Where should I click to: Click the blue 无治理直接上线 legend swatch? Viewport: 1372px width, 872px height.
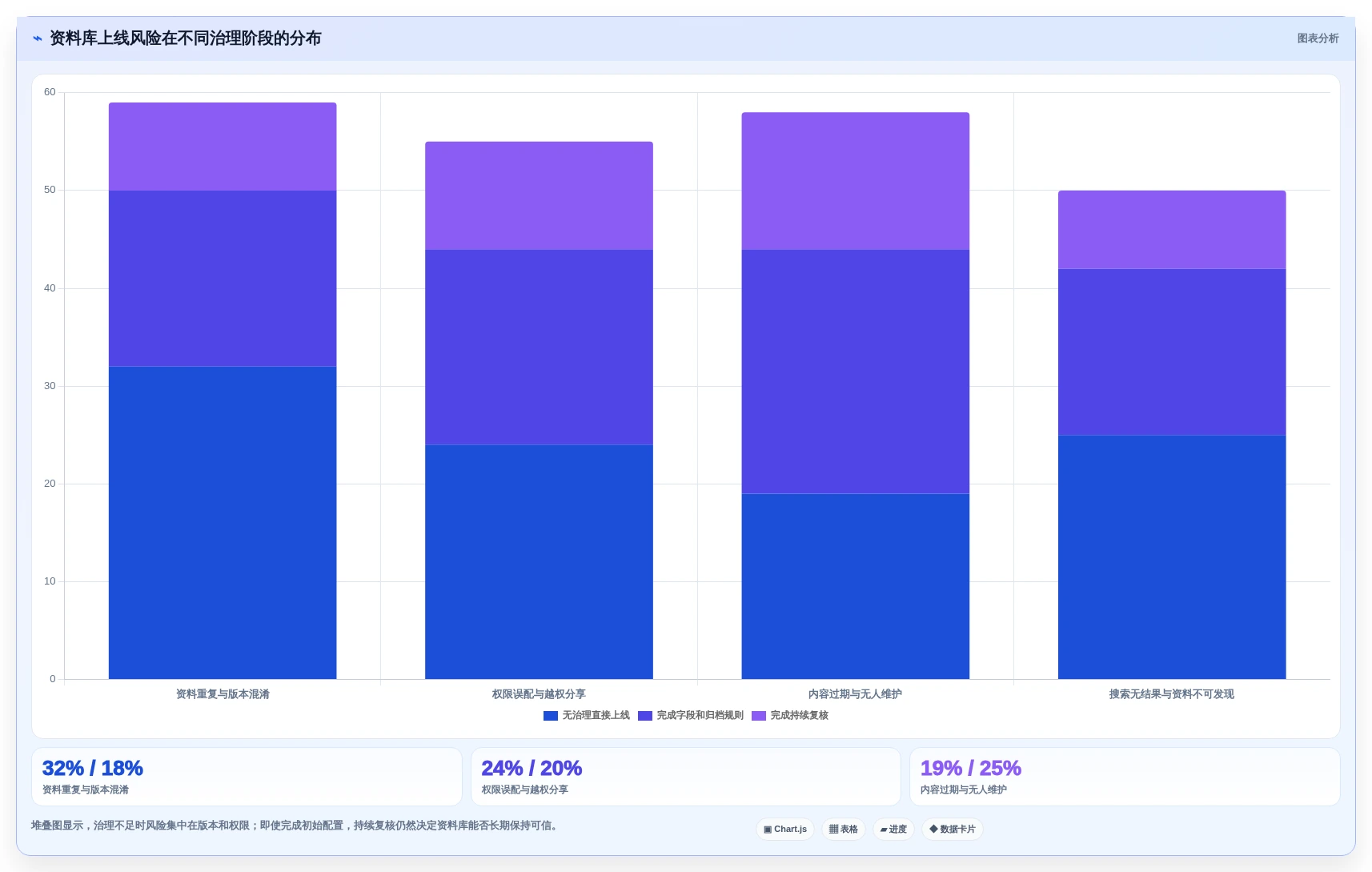point(551,716)
